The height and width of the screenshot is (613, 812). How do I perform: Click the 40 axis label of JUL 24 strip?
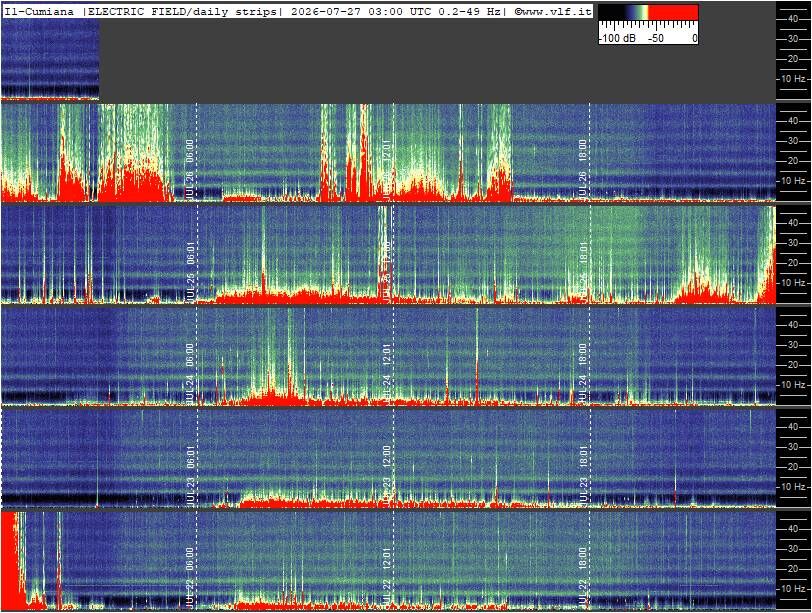(x=792, y=325)
